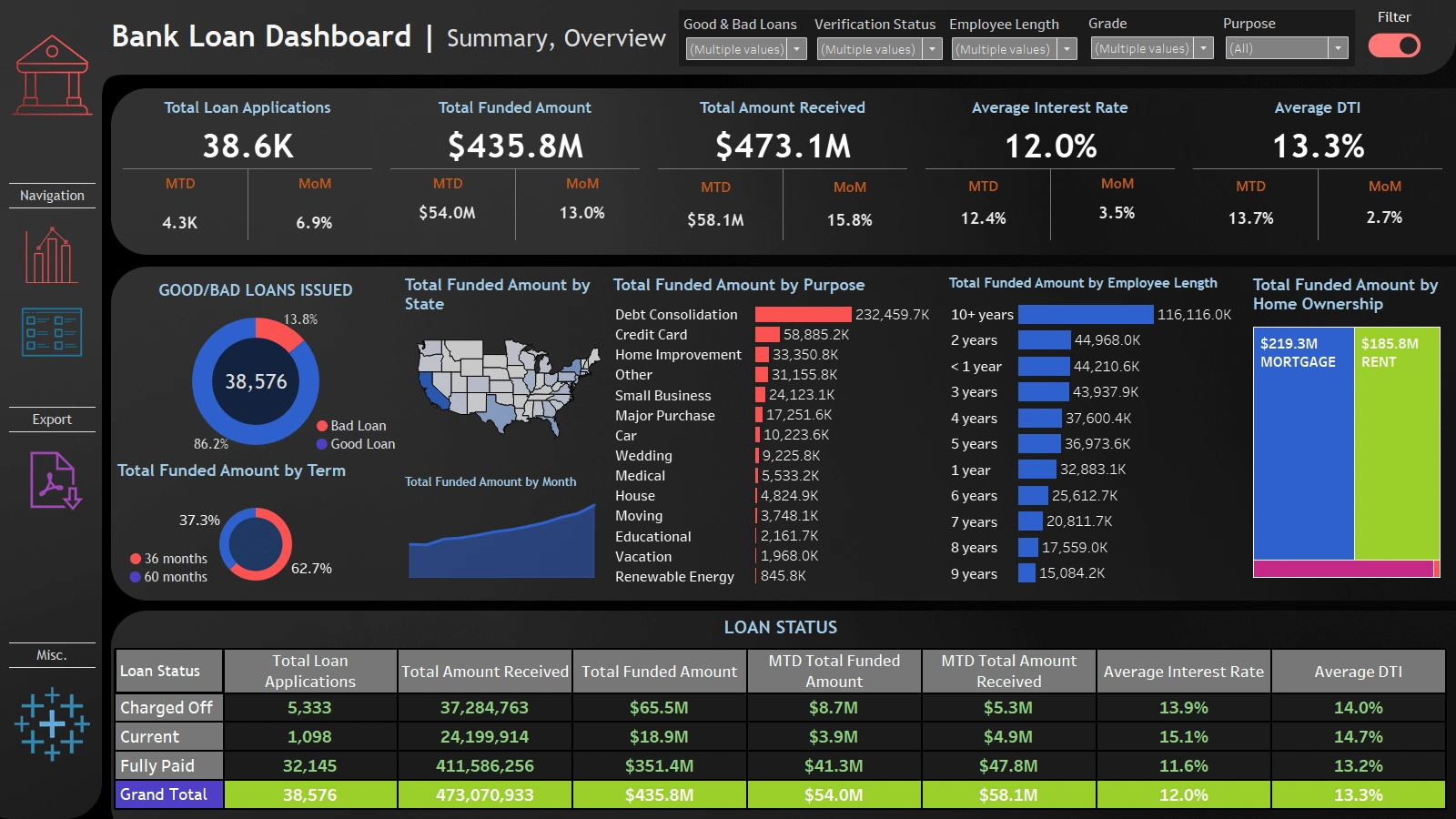Click the 15.1% Current interest rate cell
1456x819 pixels.
[x=1183, y=736]
